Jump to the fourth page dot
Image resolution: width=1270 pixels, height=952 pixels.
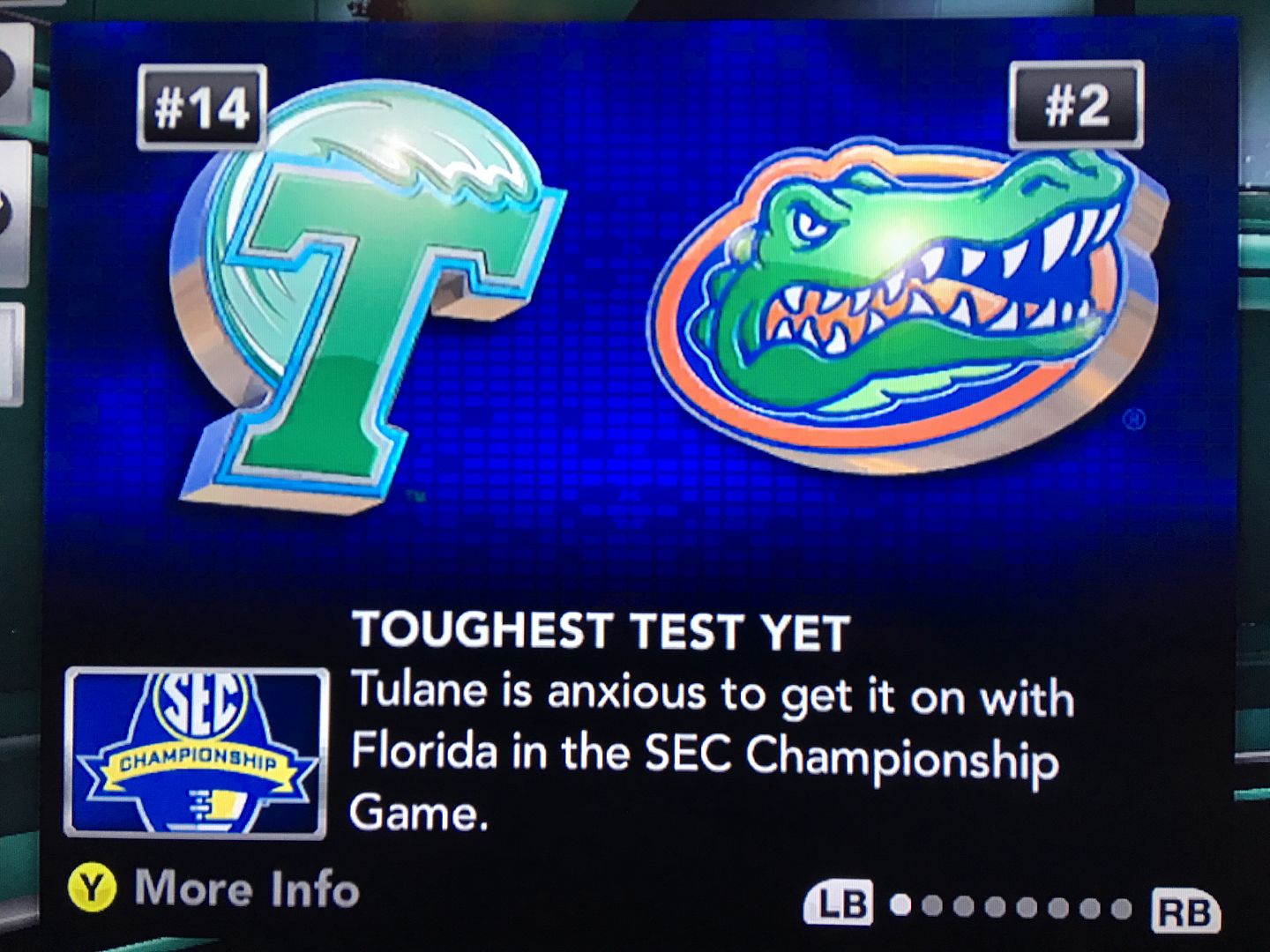(996, 907)
